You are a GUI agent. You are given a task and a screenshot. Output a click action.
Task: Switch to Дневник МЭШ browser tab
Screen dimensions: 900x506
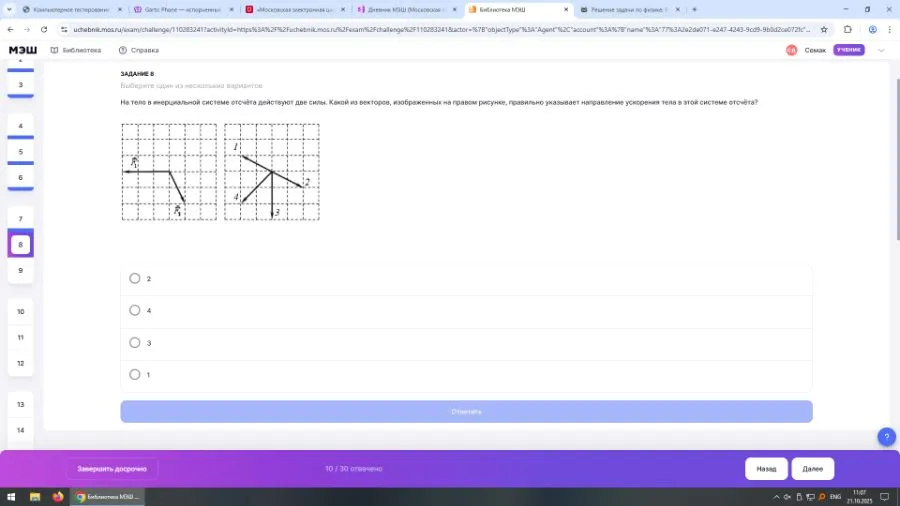click(x=407, y=10)
